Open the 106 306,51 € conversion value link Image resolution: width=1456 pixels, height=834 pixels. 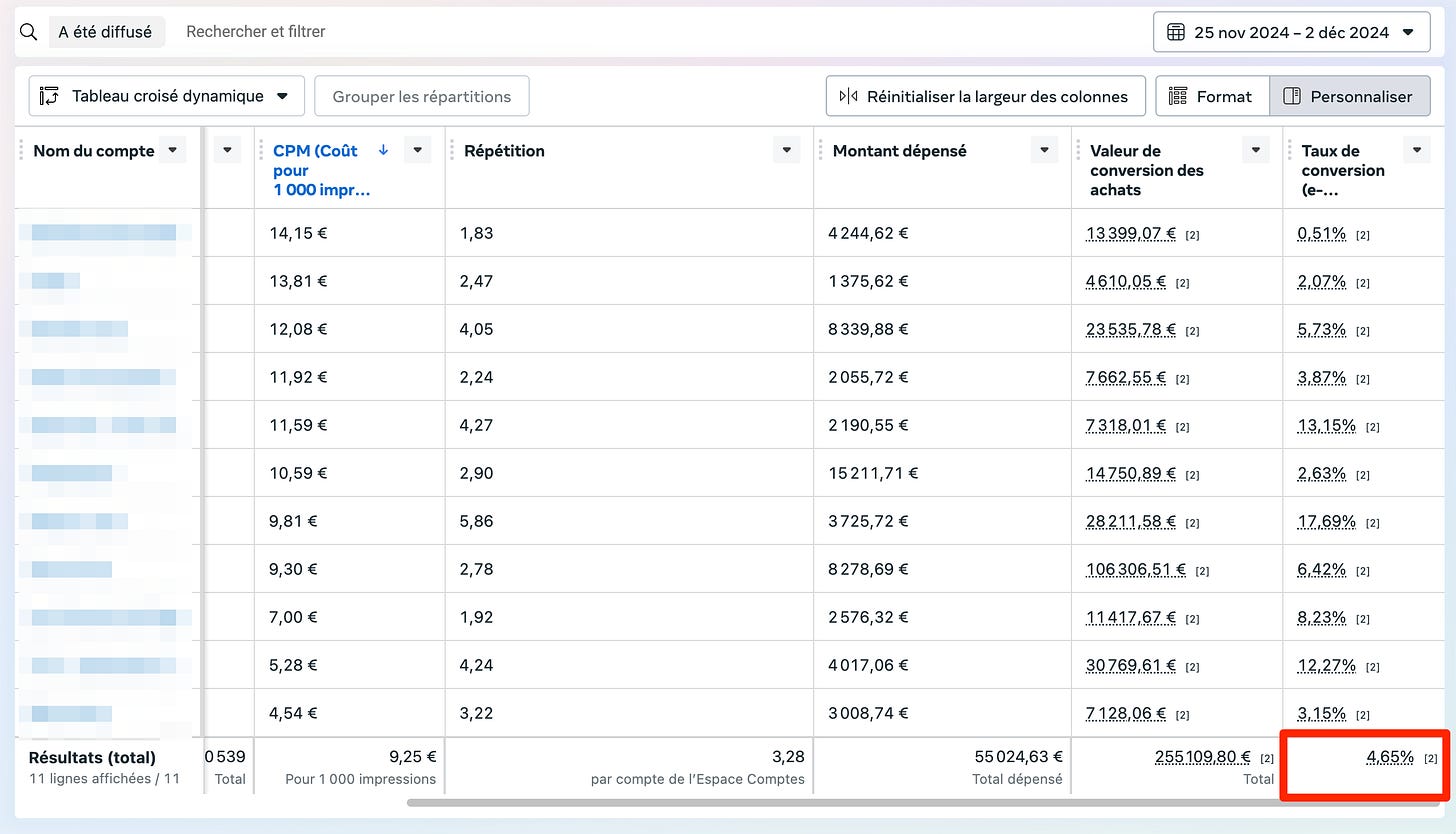tap(1136, 569)
